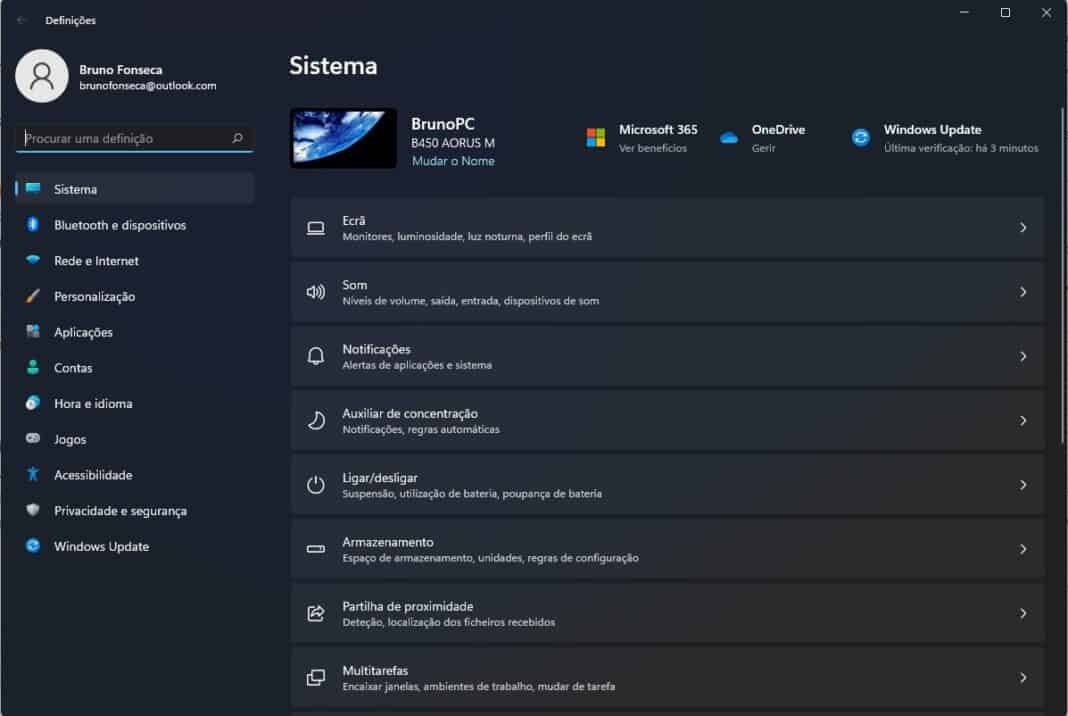This screenshot has height=716, width=1068.
Task: Select the Armazenamento storage icon
Action: tap(313, 548)
